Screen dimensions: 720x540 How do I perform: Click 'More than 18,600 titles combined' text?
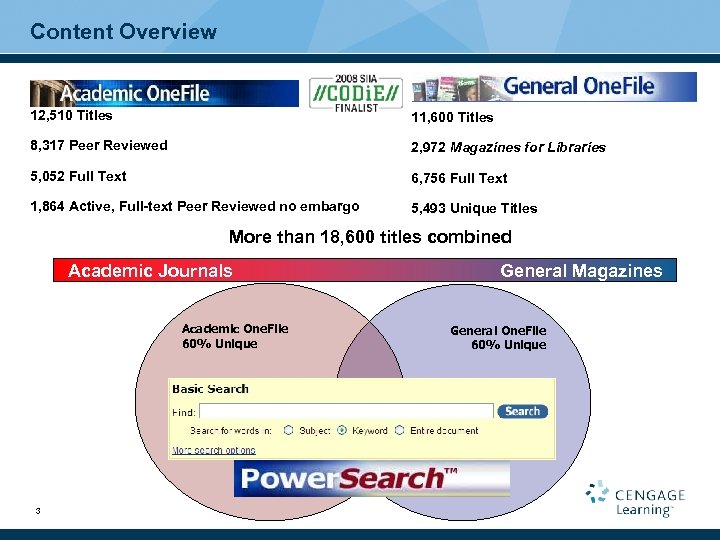pos(370,237)
